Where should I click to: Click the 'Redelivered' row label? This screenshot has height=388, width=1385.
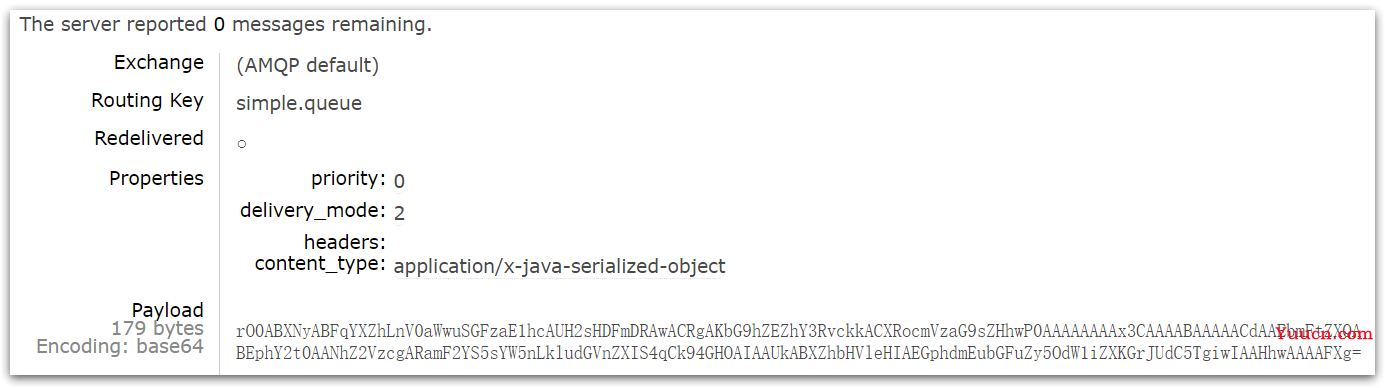tap(149, 138)
